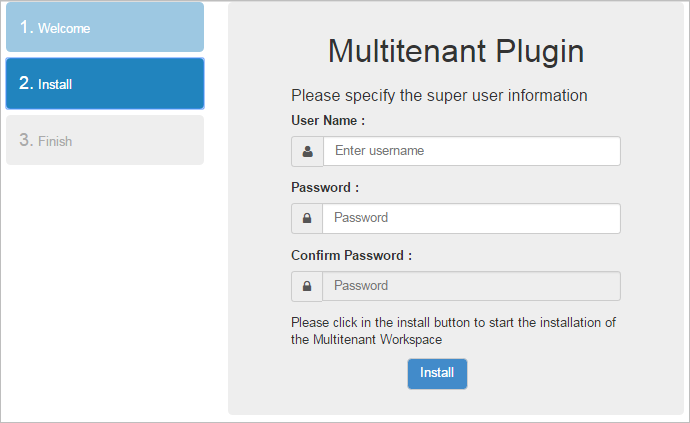Image resolution: width=690 pixels, height=423 pixels.
Task: Focus the Confirm Password input field
Action: [471, 286]
